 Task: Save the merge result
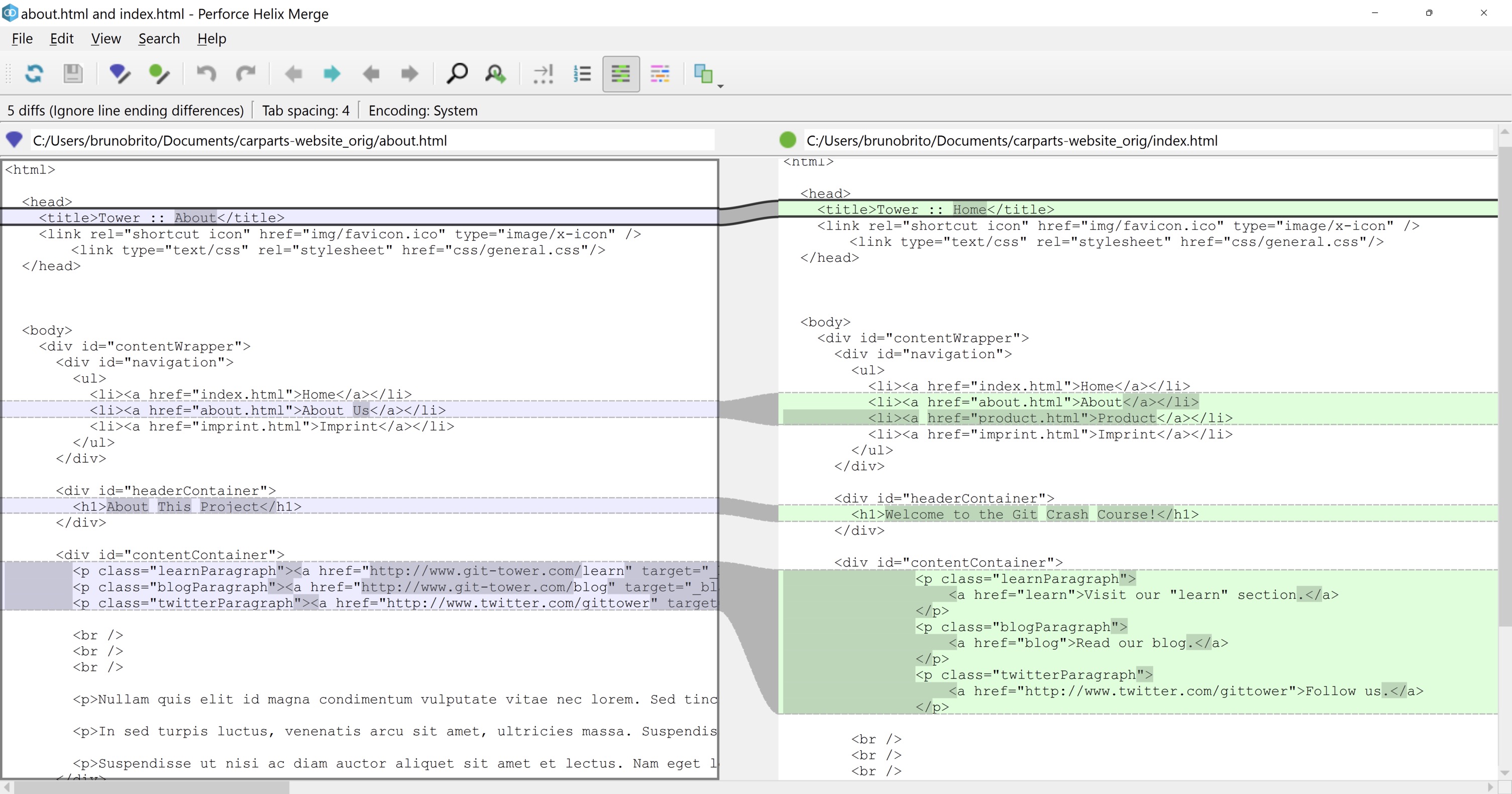[73, 73]
